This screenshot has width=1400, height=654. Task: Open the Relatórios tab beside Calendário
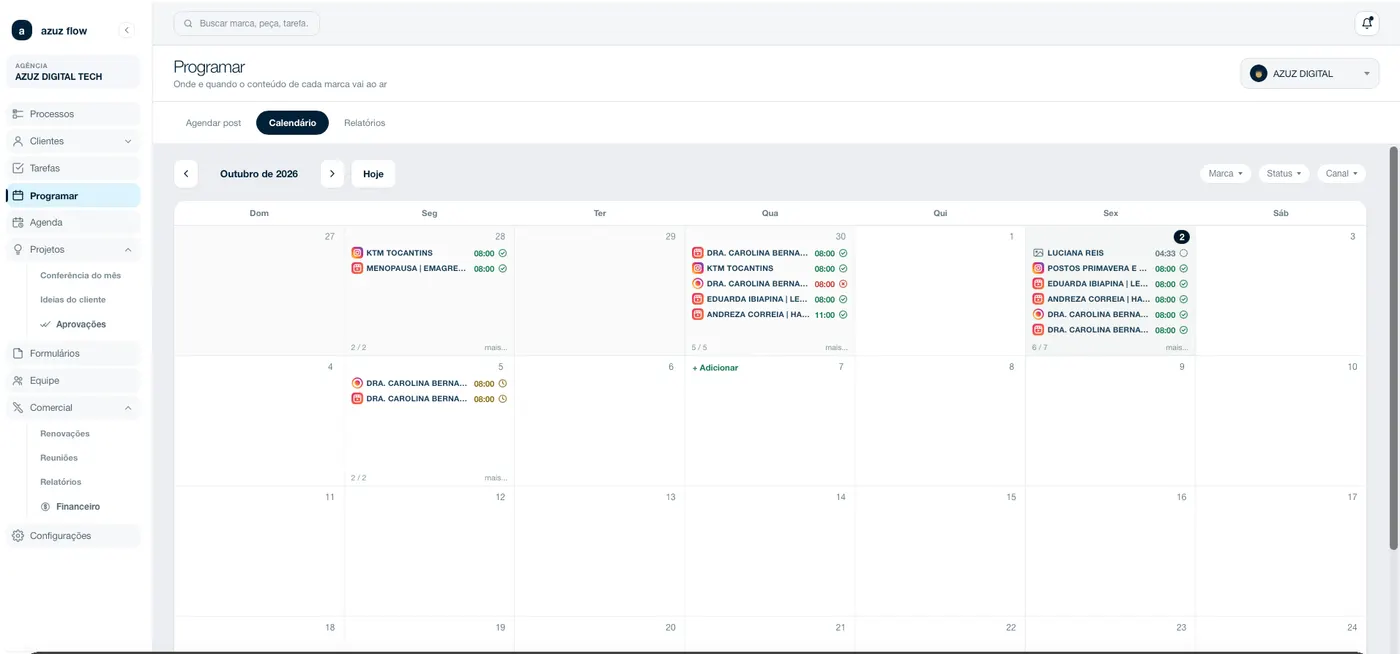(364, 123)
